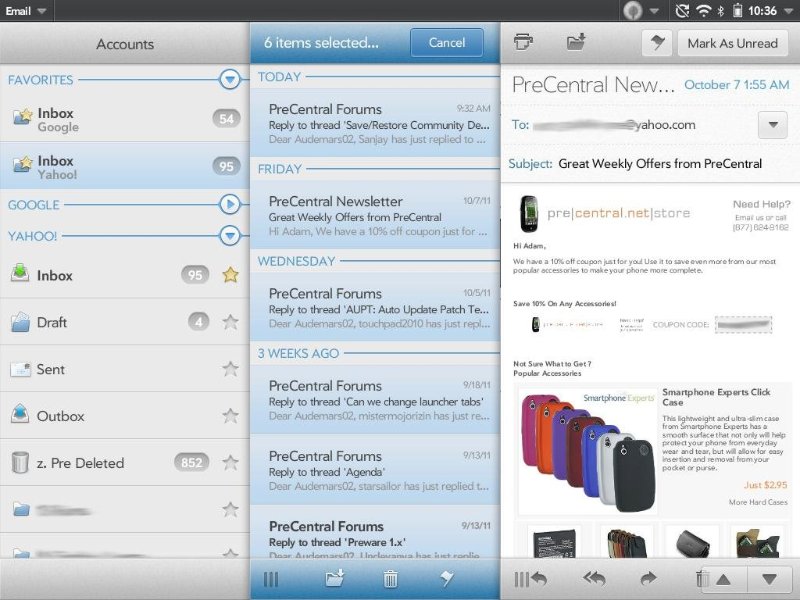Viewport: 800px width, 600px height.
Task: Open the battery indicator in status bar
Action: (x=737, y=11)
